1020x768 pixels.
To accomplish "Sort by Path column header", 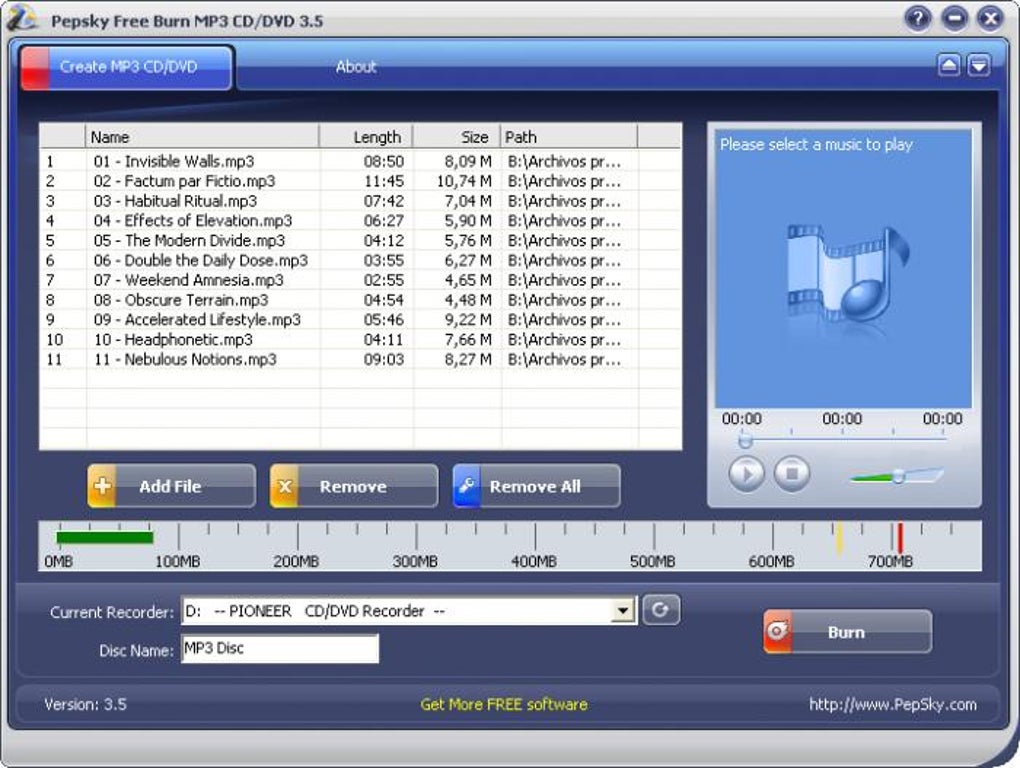I will pos(569,137).
